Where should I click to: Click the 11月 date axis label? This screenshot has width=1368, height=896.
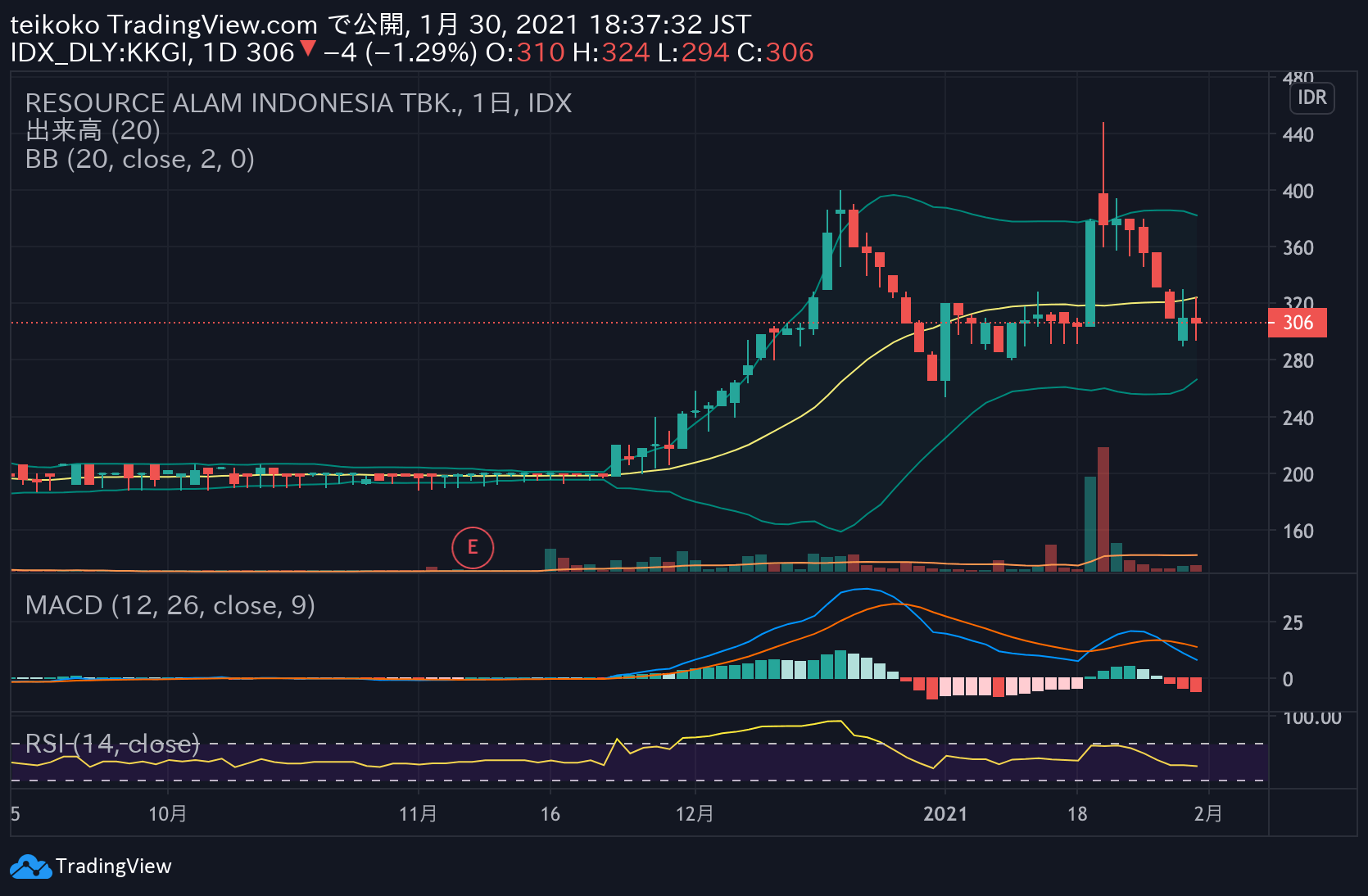click(x=419, y=814)
